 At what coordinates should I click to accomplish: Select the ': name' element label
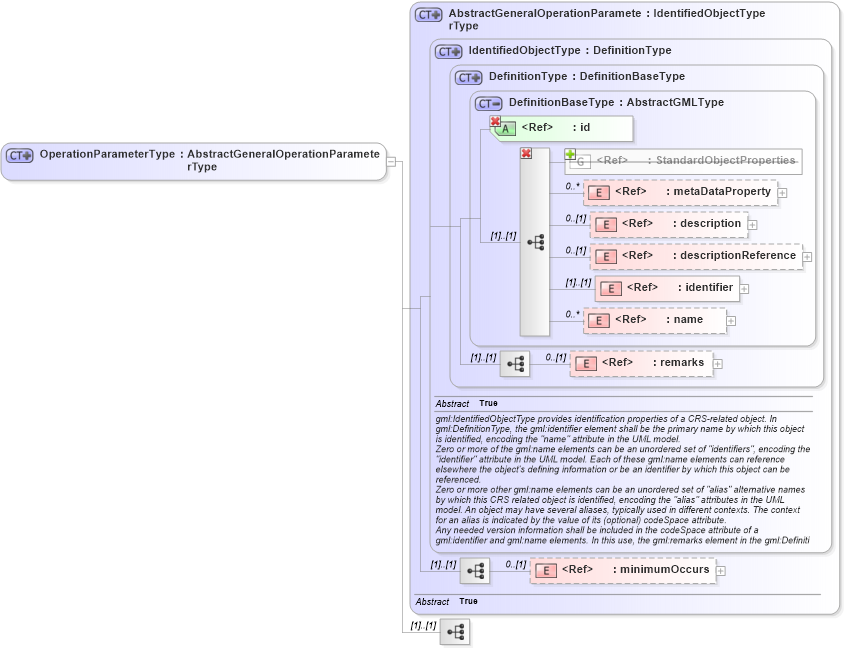685,319
